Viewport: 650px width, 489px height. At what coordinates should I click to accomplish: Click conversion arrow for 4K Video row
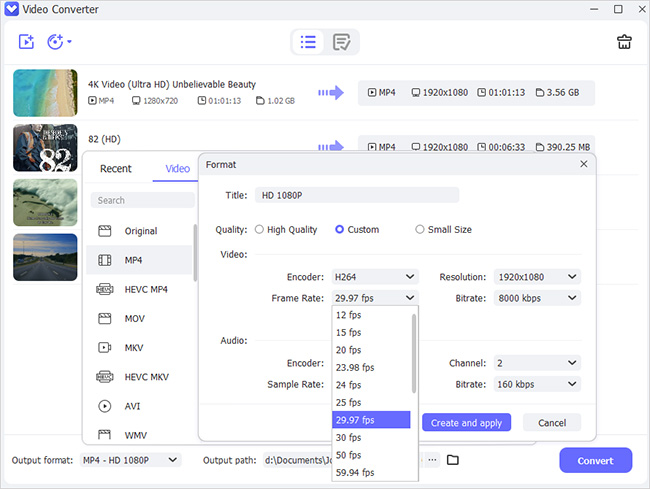(x=331, y=92)
